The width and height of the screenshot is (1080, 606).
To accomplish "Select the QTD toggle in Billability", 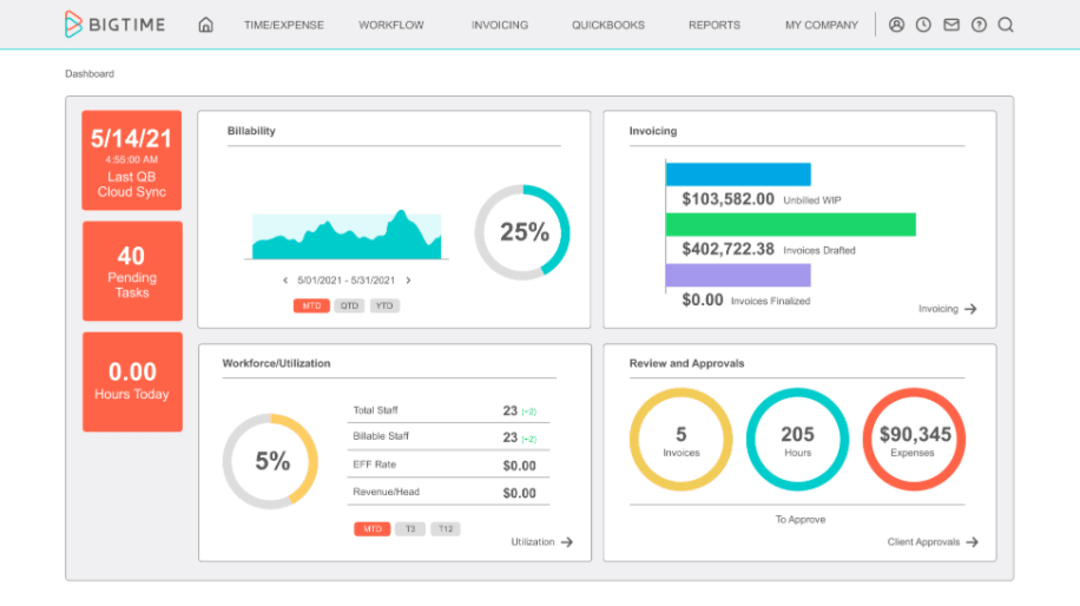I will [x=348, y=306].
